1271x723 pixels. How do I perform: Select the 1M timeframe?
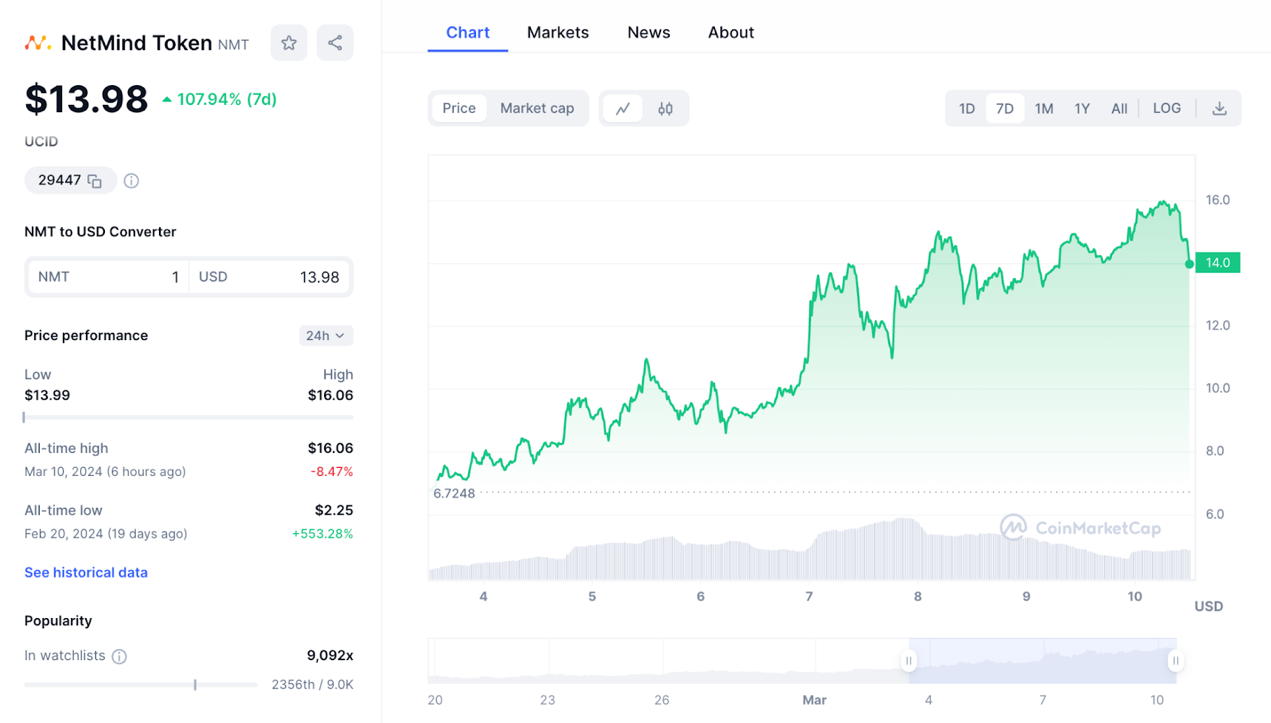[1044, 108]
